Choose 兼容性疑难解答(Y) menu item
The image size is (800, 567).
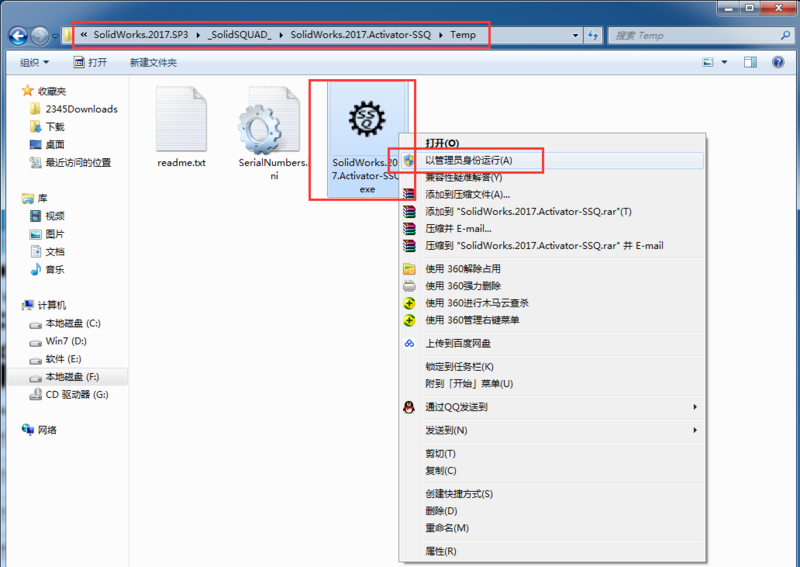click(552, 177)
